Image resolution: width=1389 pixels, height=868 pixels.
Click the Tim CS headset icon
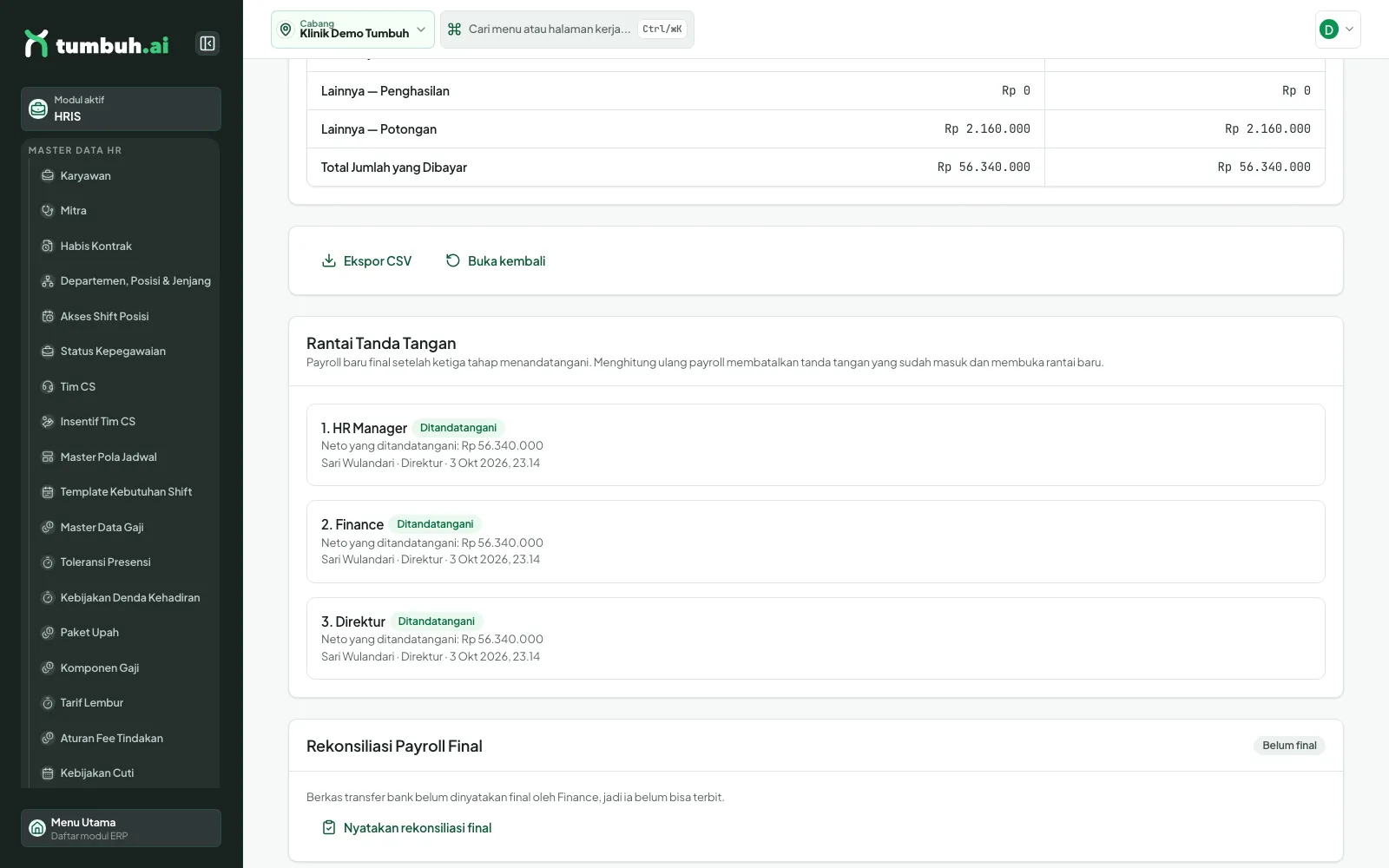[x=48, y=386]
